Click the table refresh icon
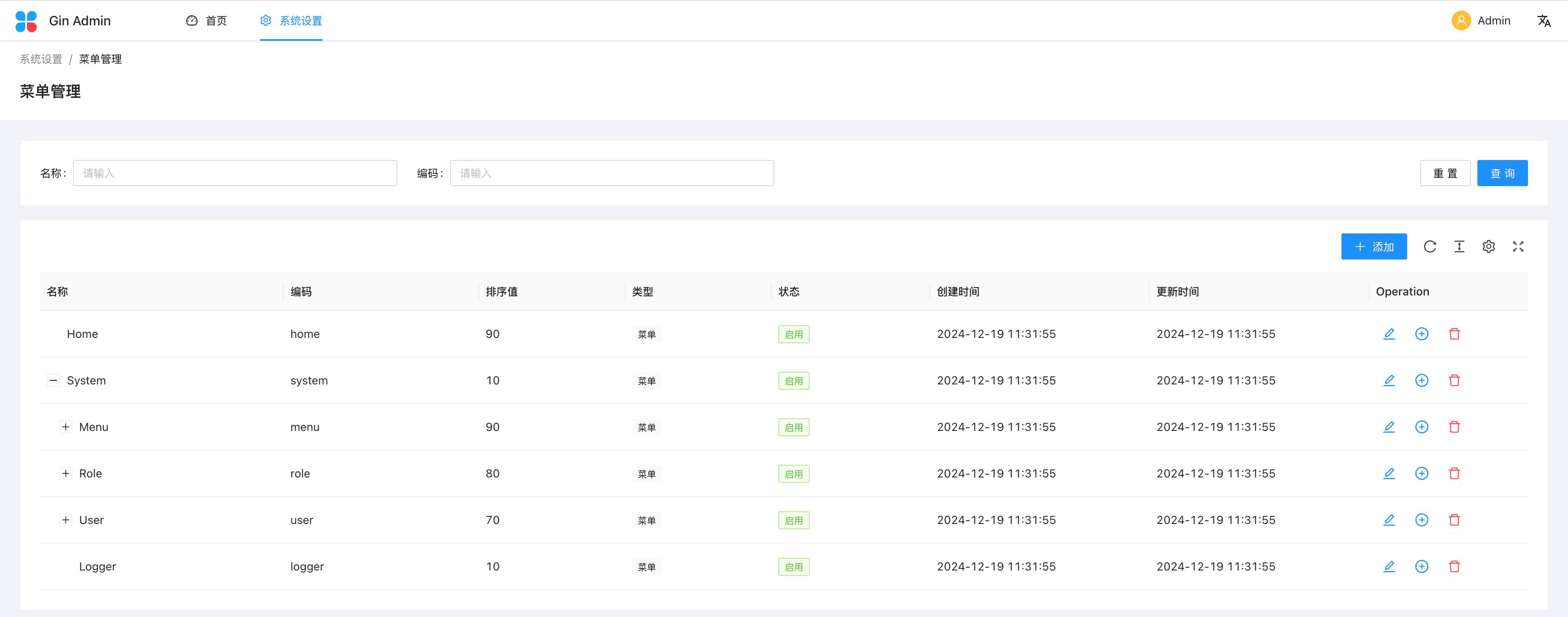Screen dimensions: 1568x617 point(1430,246)
